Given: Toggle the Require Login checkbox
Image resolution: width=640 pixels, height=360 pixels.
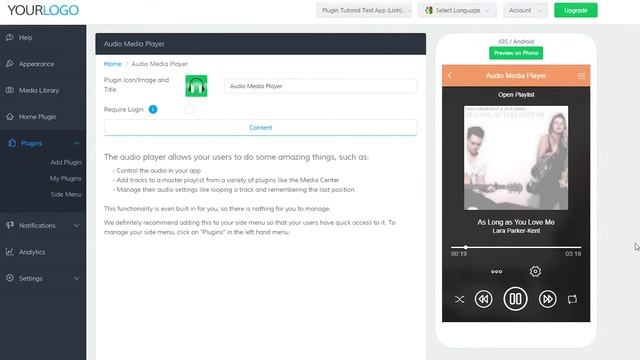Looking at the screenshot, I should [189, 109].
